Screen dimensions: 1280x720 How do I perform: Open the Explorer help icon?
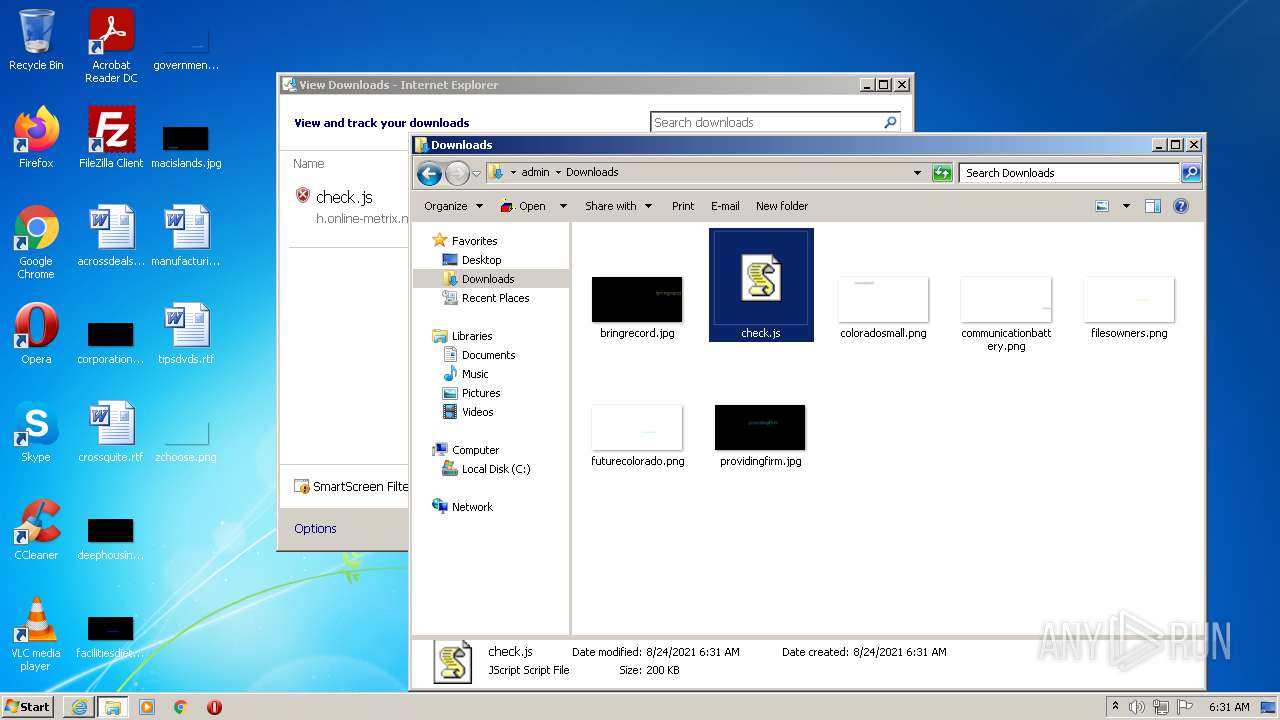click(x=1181, y=206)
